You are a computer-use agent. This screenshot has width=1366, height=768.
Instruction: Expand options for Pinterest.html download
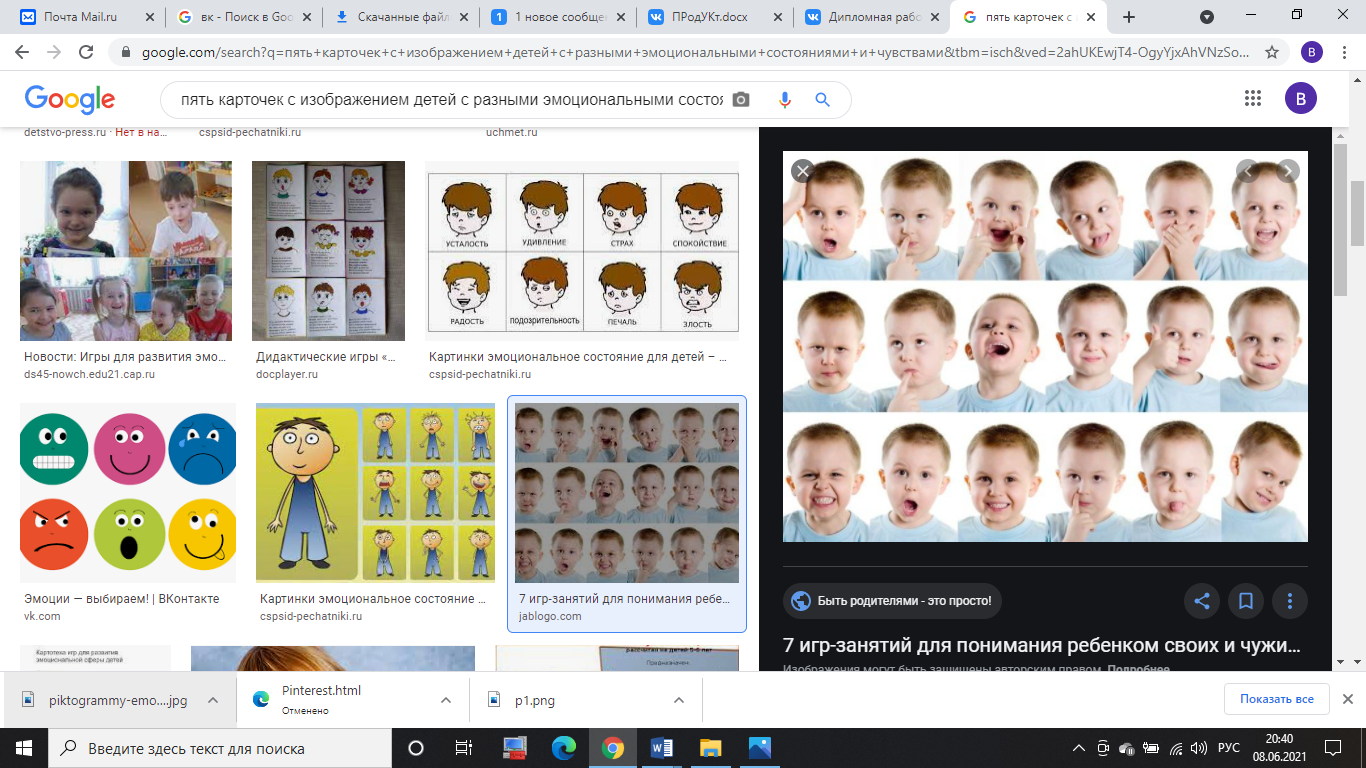(x=446, y=701)
